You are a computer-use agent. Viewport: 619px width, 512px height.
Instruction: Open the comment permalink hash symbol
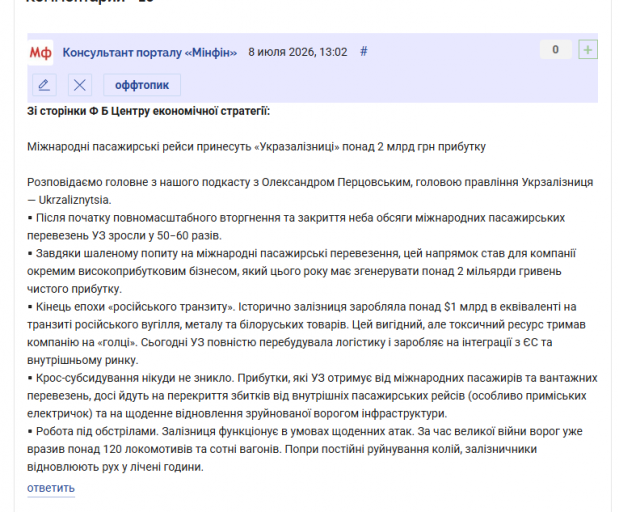coord(364,51)
